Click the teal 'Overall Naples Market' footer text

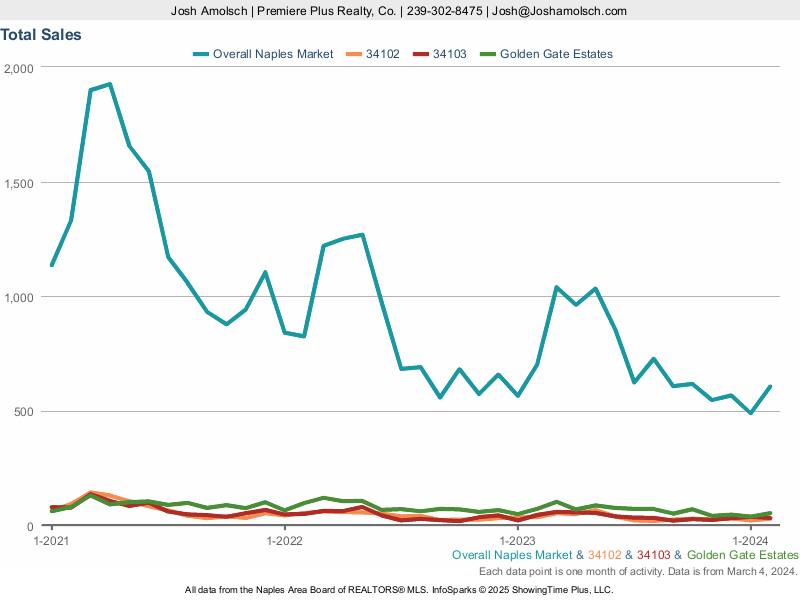[512, 555]
